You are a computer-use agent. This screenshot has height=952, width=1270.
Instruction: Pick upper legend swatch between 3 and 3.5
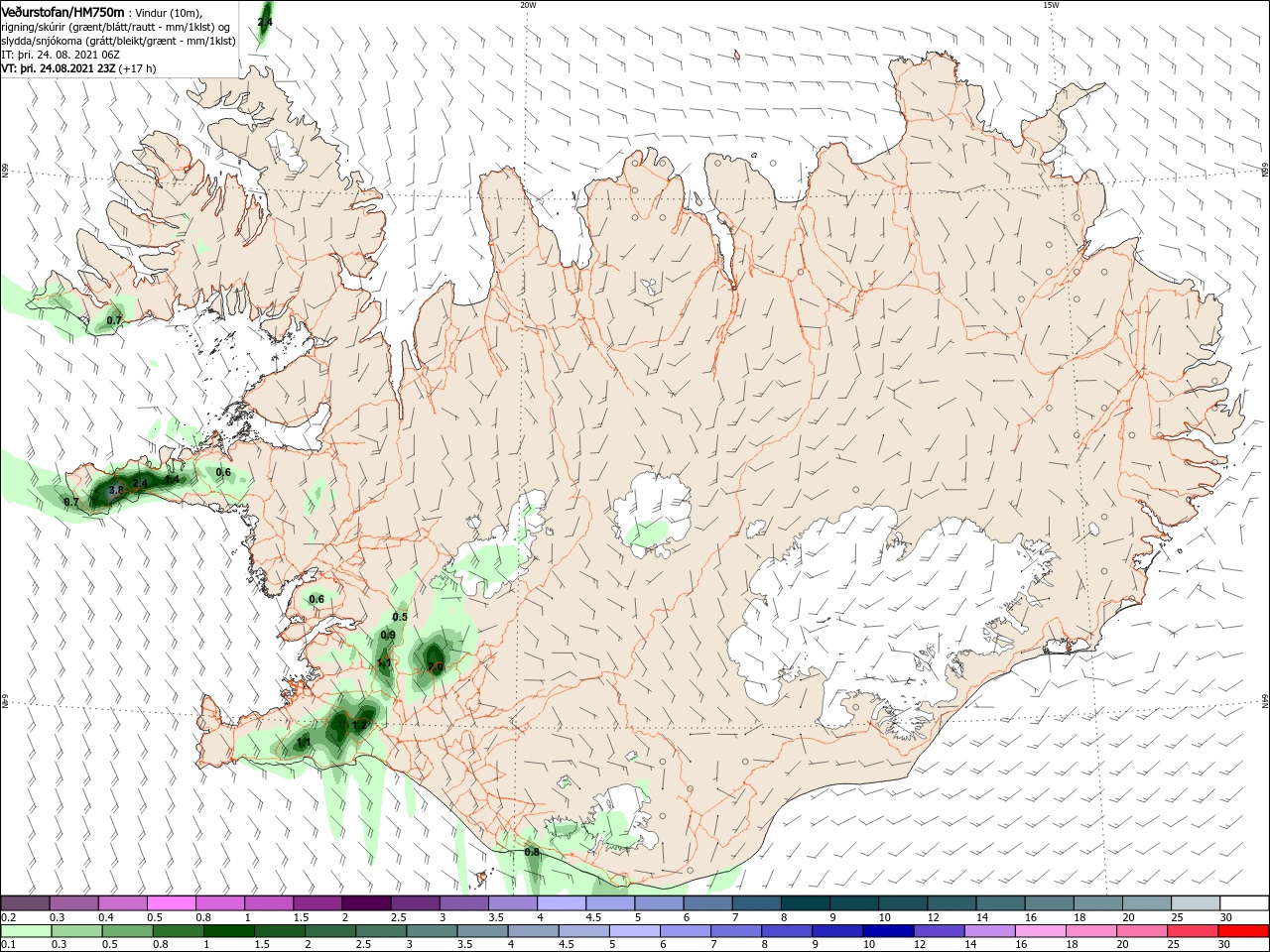(463, 902)
